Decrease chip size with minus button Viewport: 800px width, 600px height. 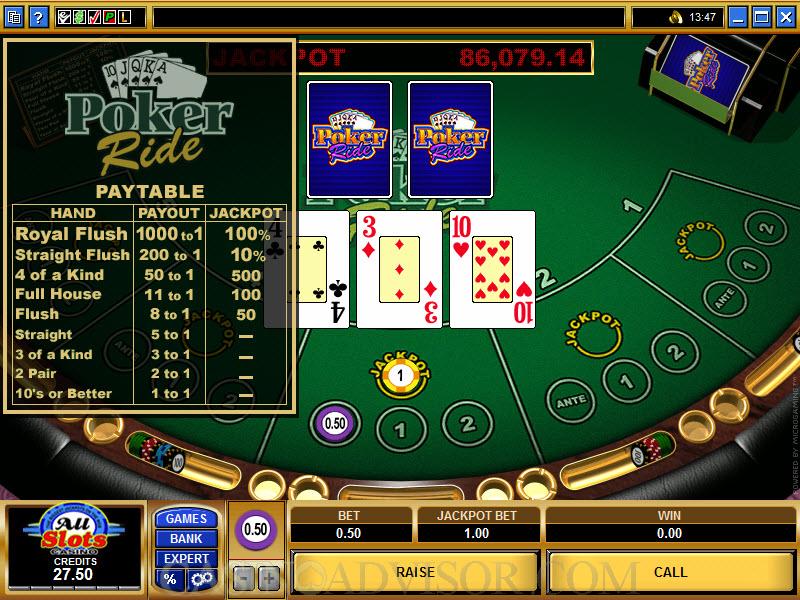[x=244, y=579]
